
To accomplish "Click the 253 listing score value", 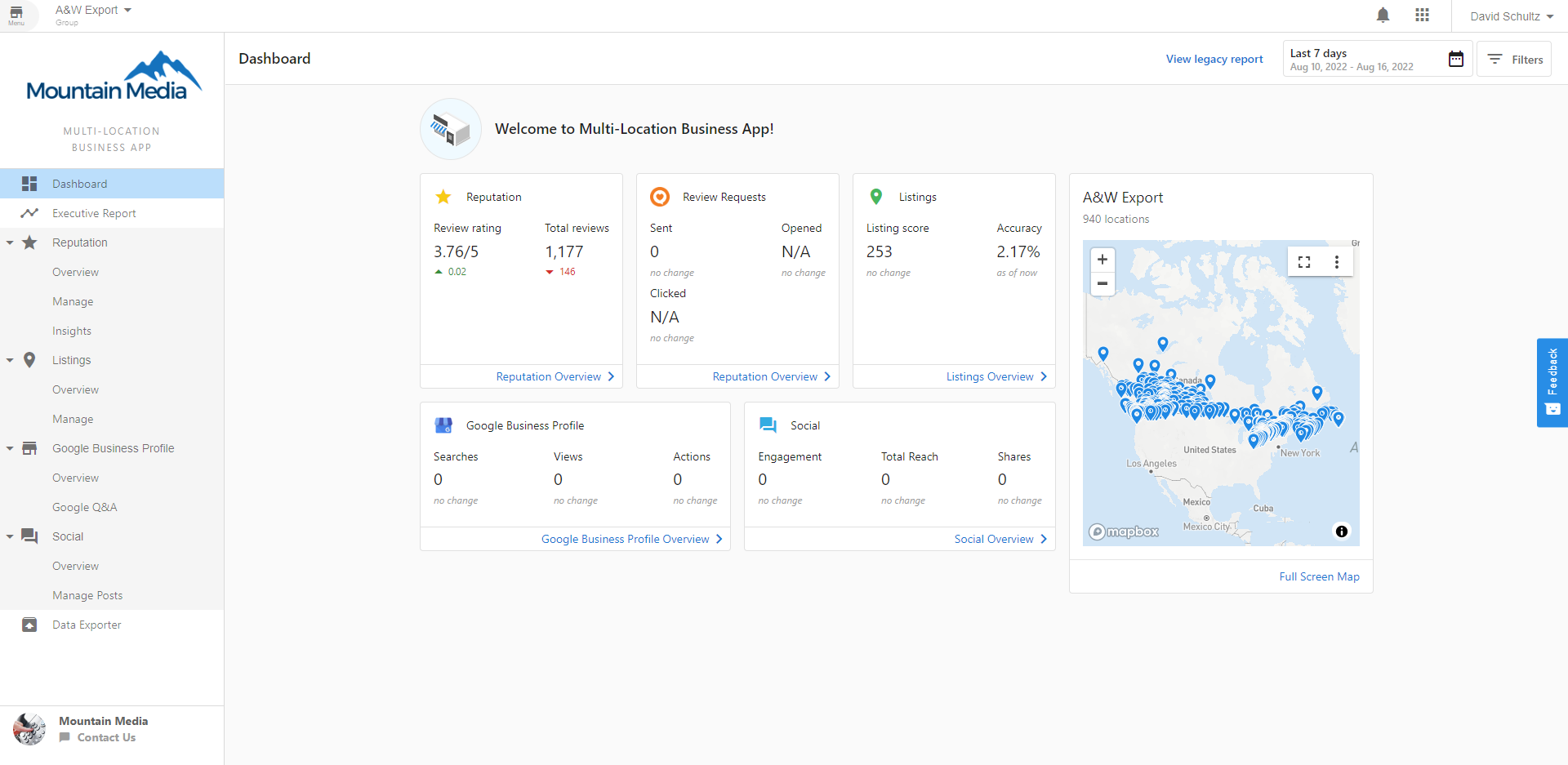I will pos(880,251).
